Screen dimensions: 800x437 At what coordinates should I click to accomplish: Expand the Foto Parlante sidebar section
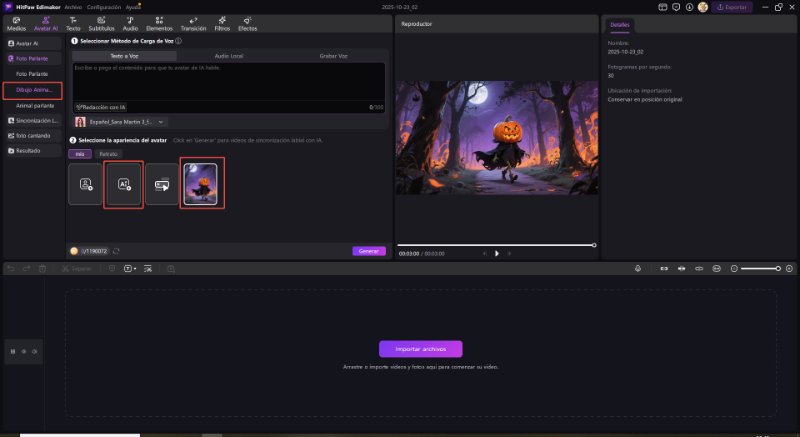tap(30, 59)
